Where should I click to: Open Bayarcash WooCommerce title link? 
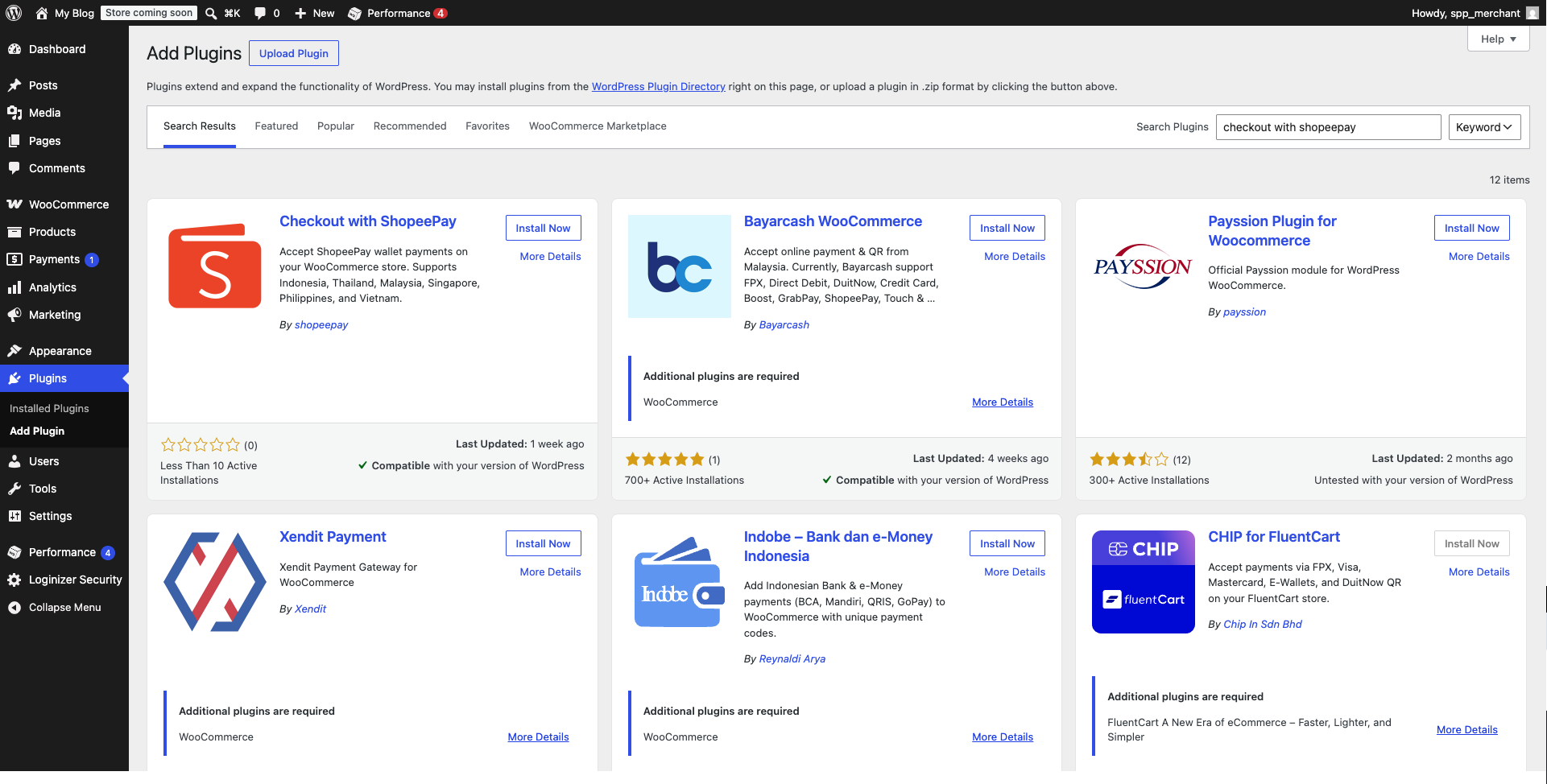833,221
